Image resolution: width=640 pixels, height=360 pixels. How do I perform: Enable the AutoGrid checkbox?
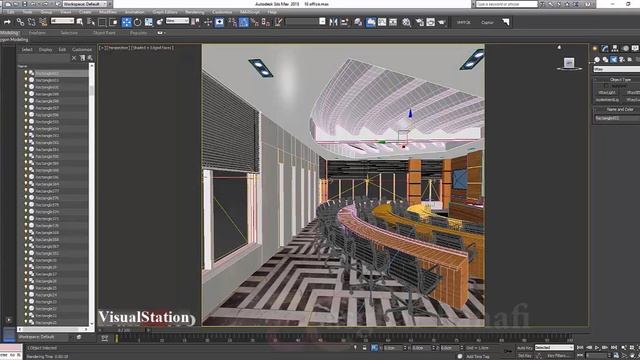(606, 86)
